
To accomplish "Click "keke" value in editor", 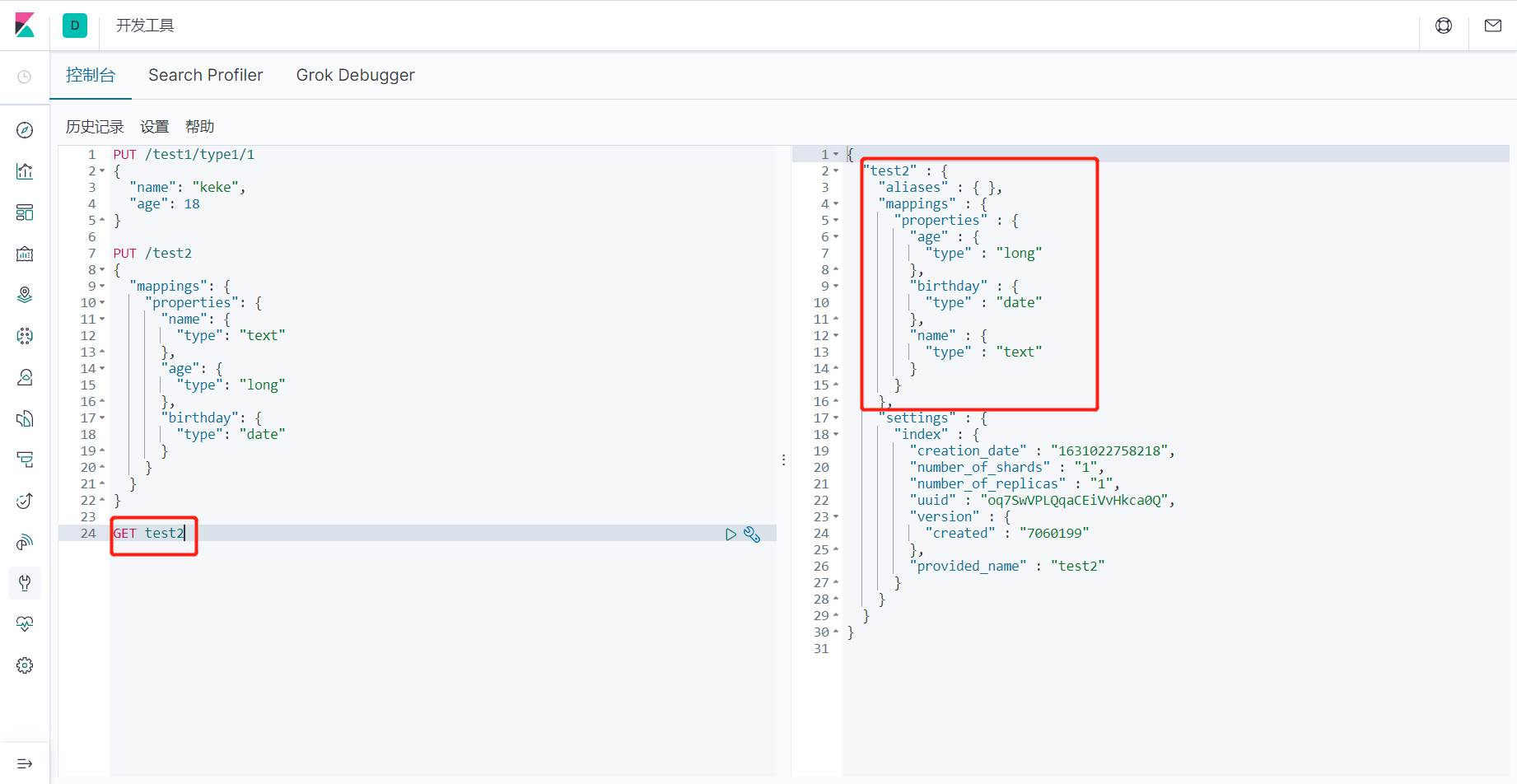I will pyautogui.click(x=216, y=188).
